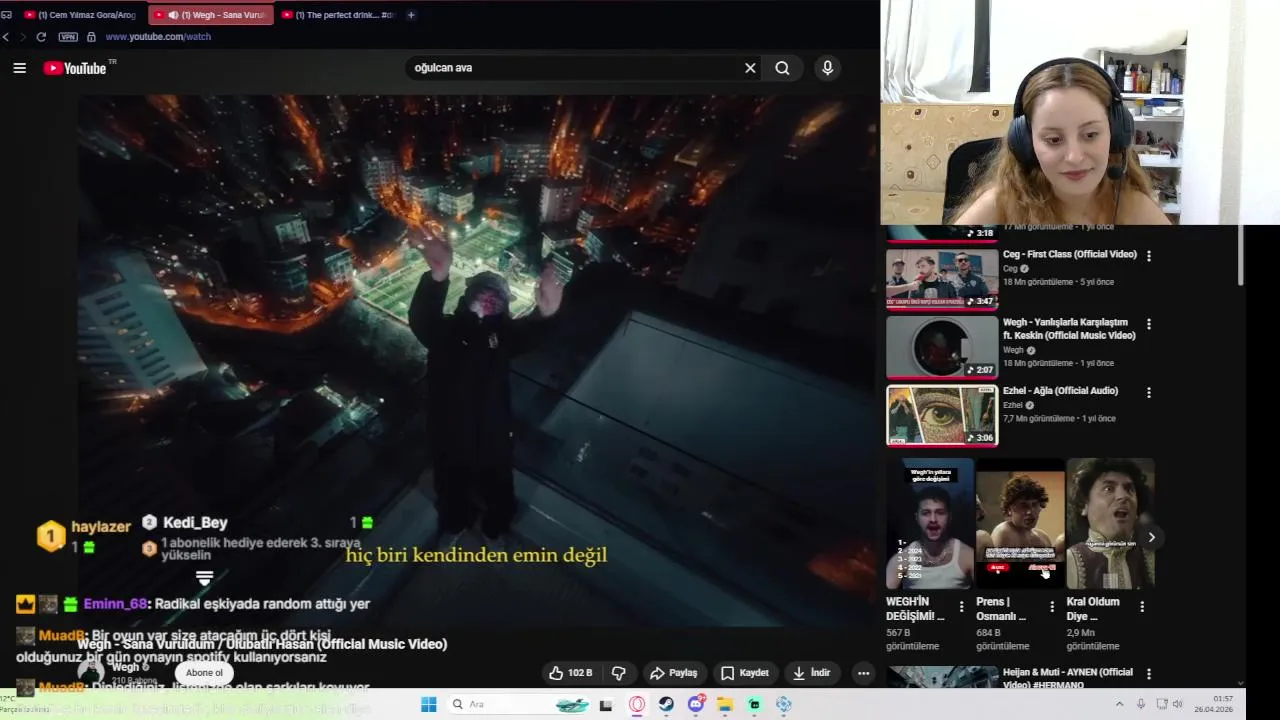Open the system tray volume icon
The width and height of the screenshot is (1280, 720).
[x=1177, y=704]
